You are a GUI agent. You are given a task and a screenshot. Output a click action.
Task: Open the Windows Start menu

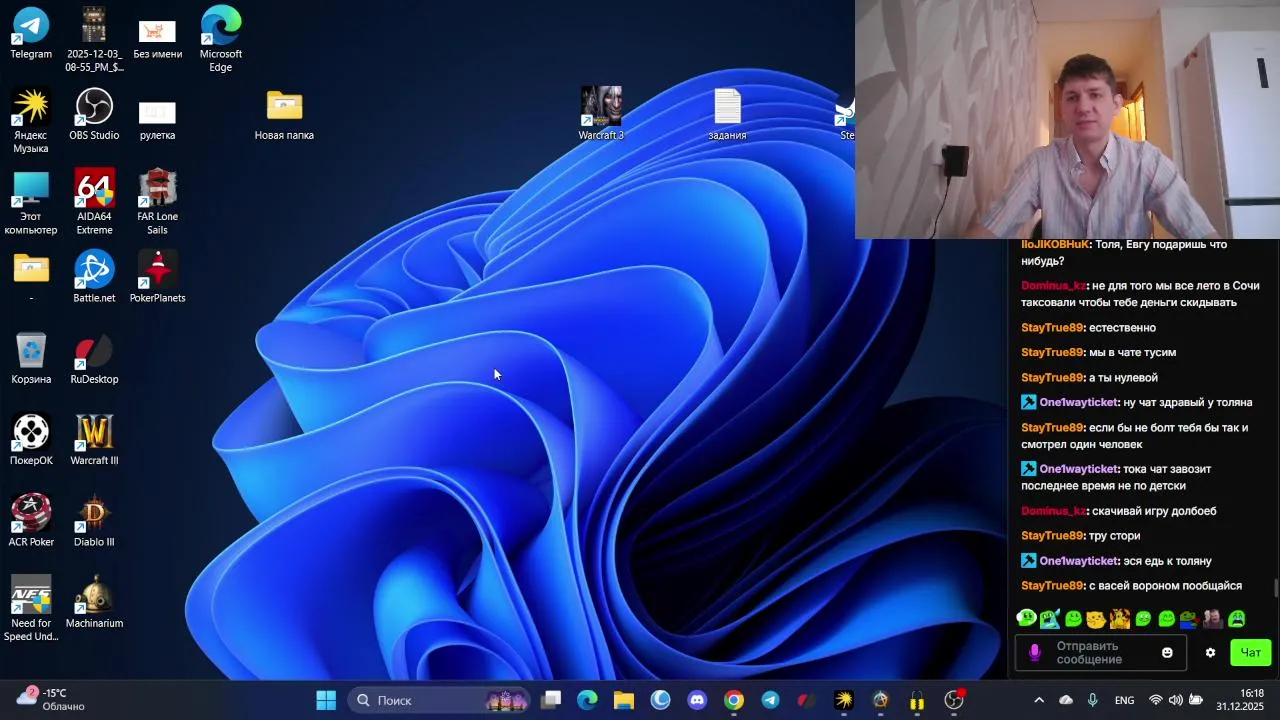click(326, 700)
